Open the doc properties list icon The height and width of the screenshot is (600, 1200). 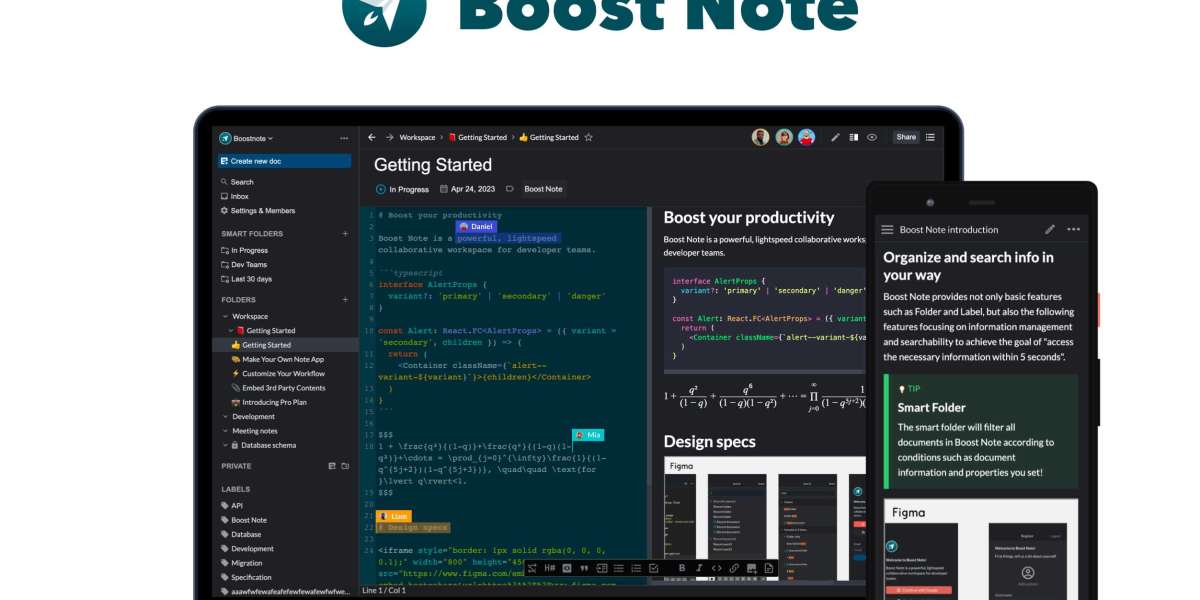tap(931, 137)
